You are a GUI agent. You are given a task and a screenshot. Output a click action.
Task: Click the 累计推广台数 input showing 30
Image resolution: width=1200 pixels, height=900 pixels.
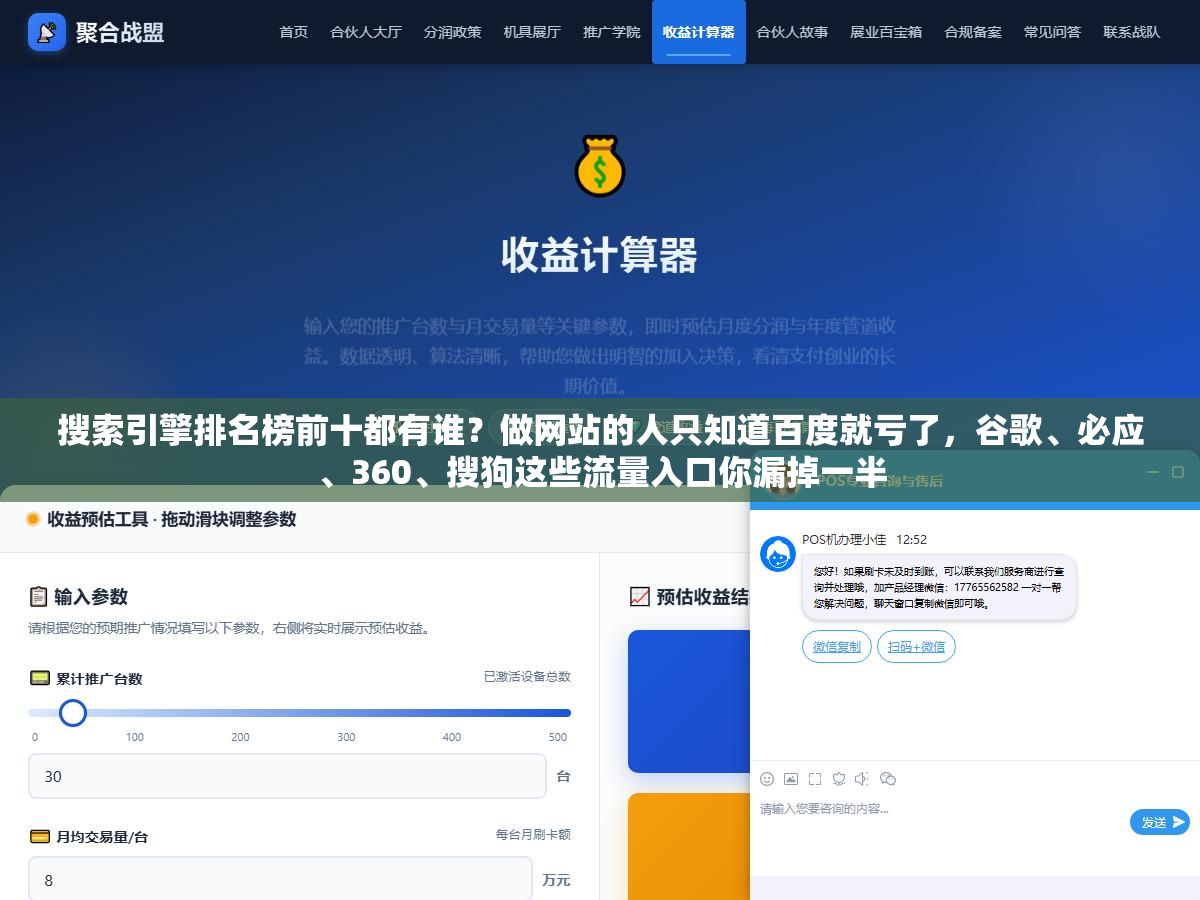point(287,776)
